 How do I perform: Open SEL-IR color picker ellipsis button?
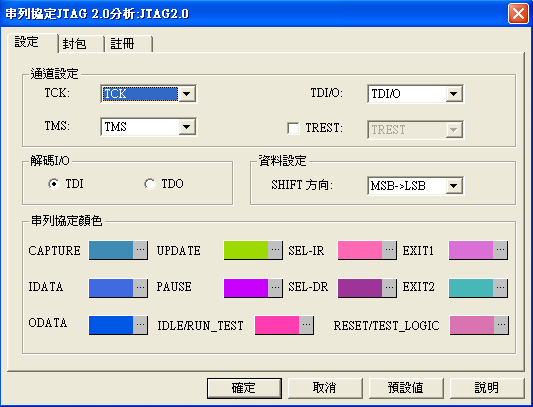coord(389,250)
